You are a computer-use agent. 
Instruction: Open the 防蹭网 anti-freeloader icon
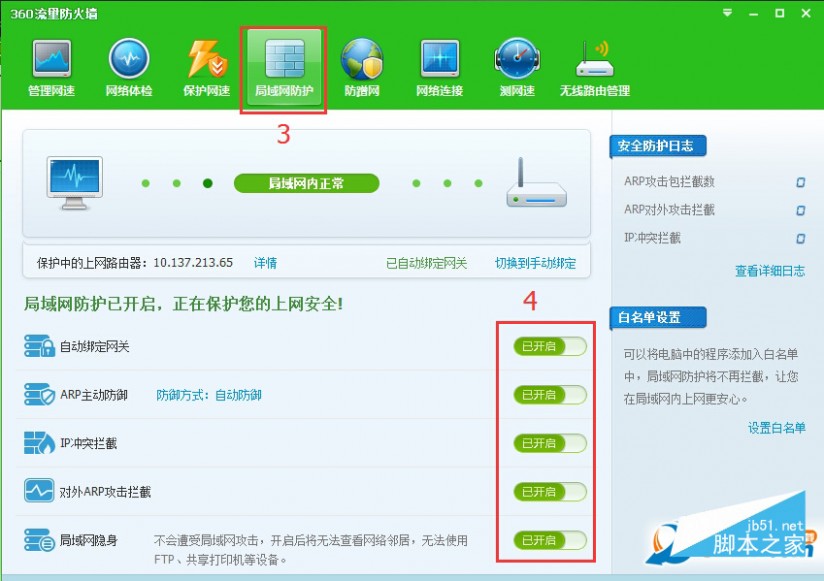click(362, 68)
